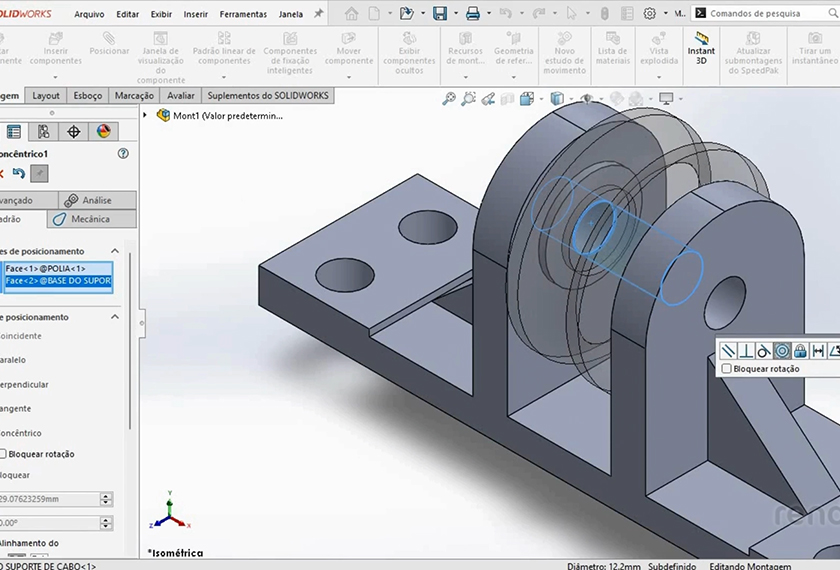
Task: Click the help question mark in Concêntrico1 panel
Action: (123, 154)
